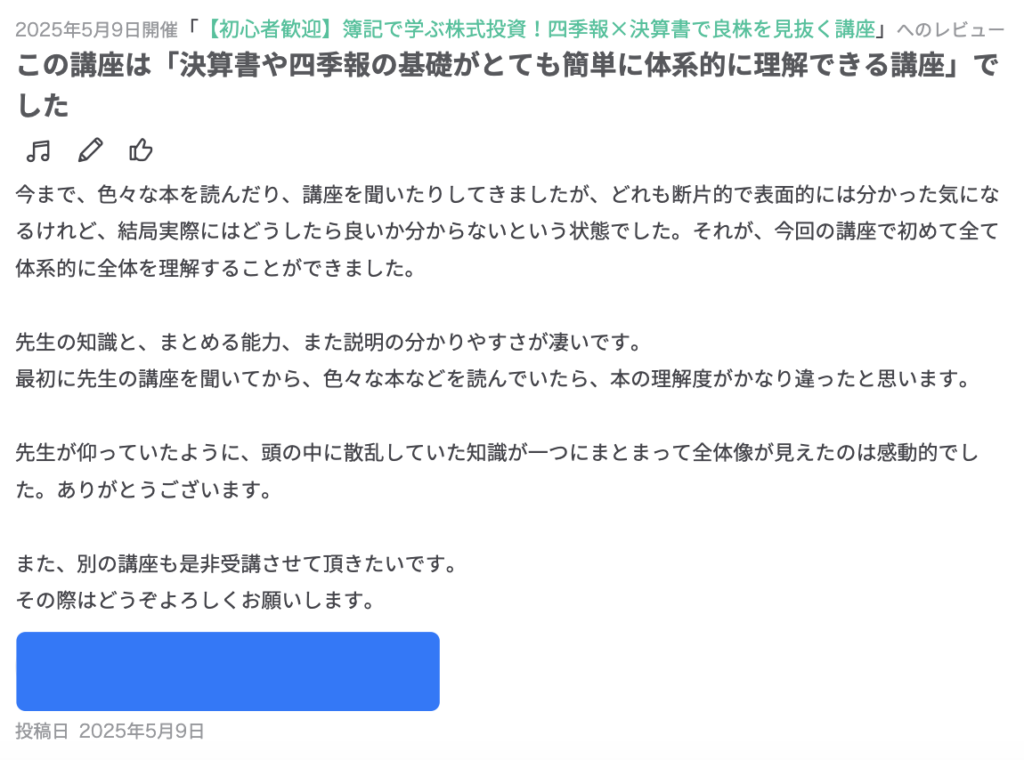Click the thumbs-up icon
1024x760 pixels.
click(x=141, y=151)
